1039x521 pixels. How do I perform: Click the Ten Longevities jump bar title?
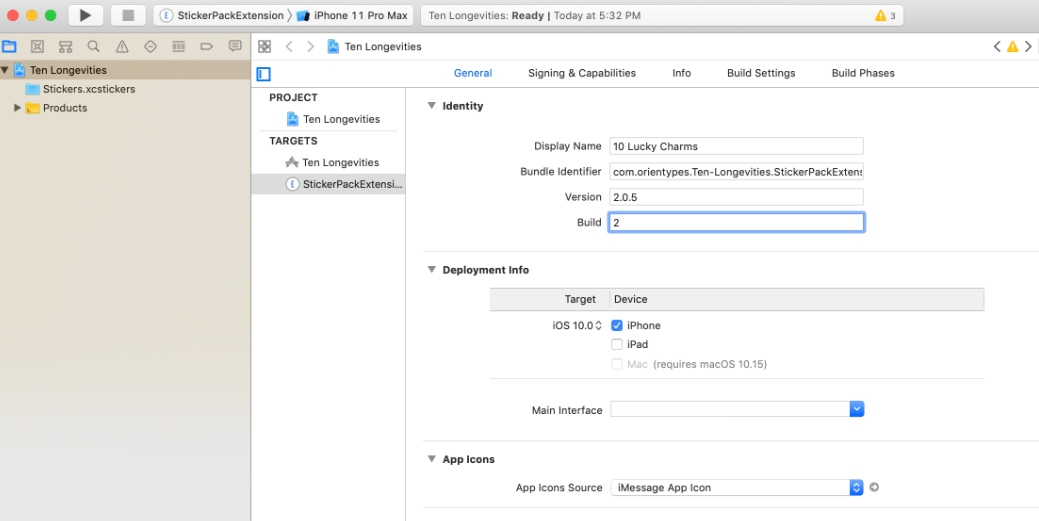pyautogui.click(x=383, y=46)
